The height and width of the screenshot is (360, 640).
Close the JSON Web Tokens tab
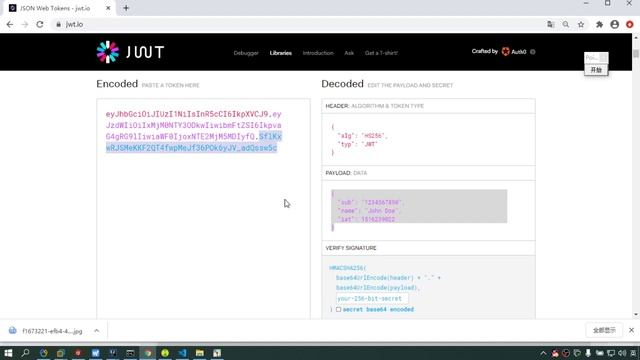[108, 8]
